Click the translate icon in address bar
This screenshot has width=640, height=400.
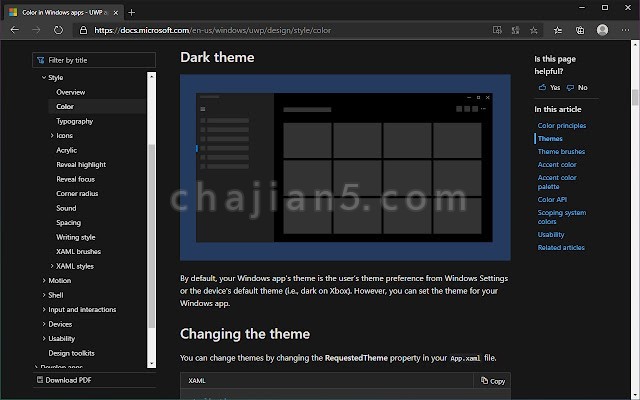tap(516, 30)
